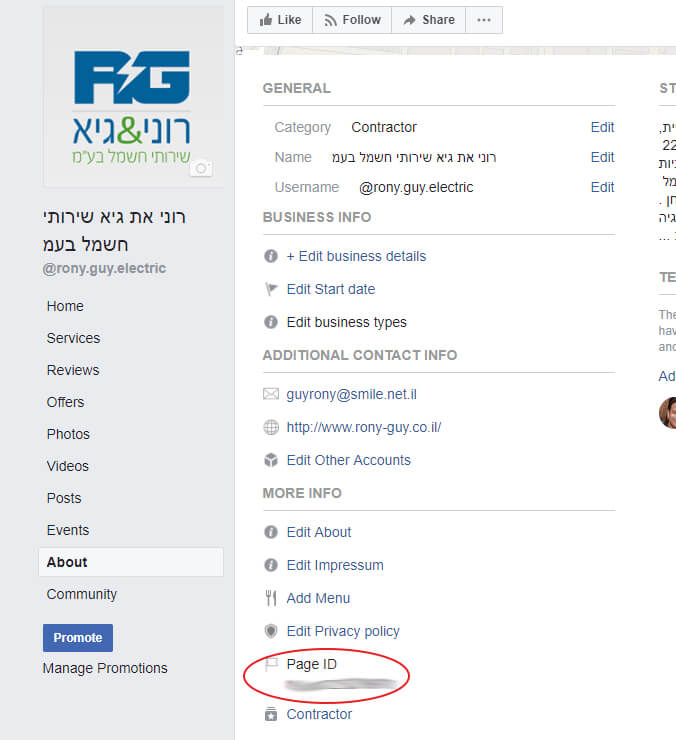Screen dimensions: 676x740
Task: Click the Like button with thumbs-up
Action: pos(280,20)
